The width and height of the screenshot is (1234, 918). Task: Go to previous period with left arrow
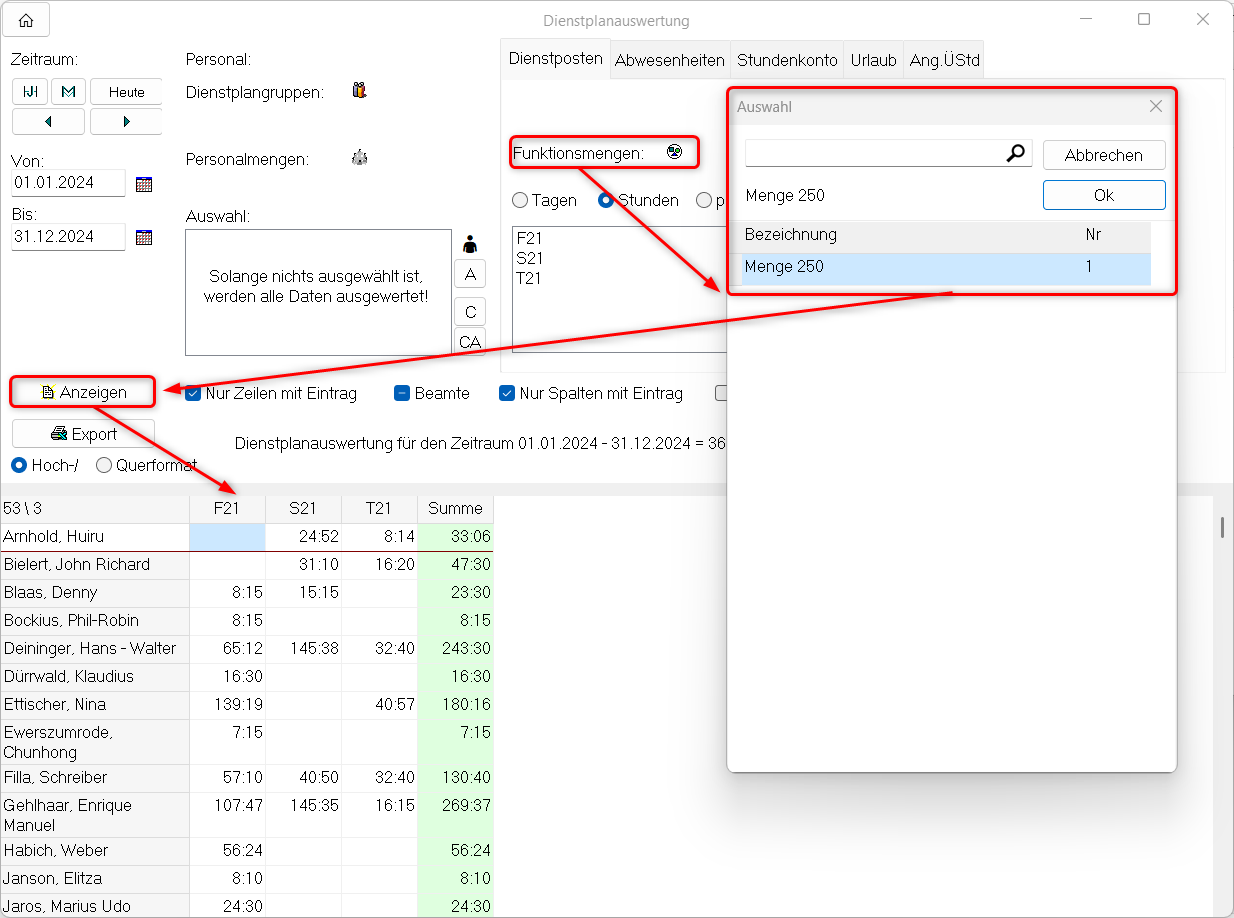pyautogui.click(x=49, y=122)
